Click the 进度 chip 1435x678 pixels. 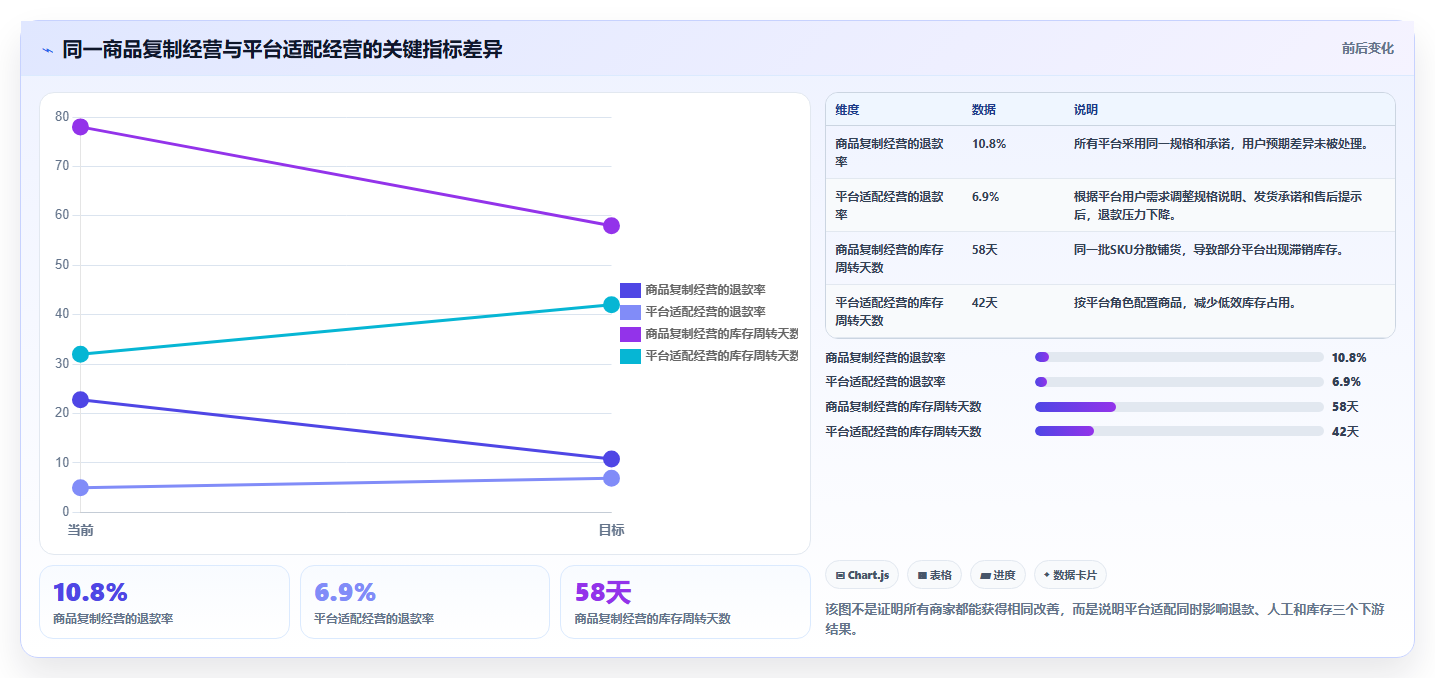pyautogui.click(x=998, y=575)
